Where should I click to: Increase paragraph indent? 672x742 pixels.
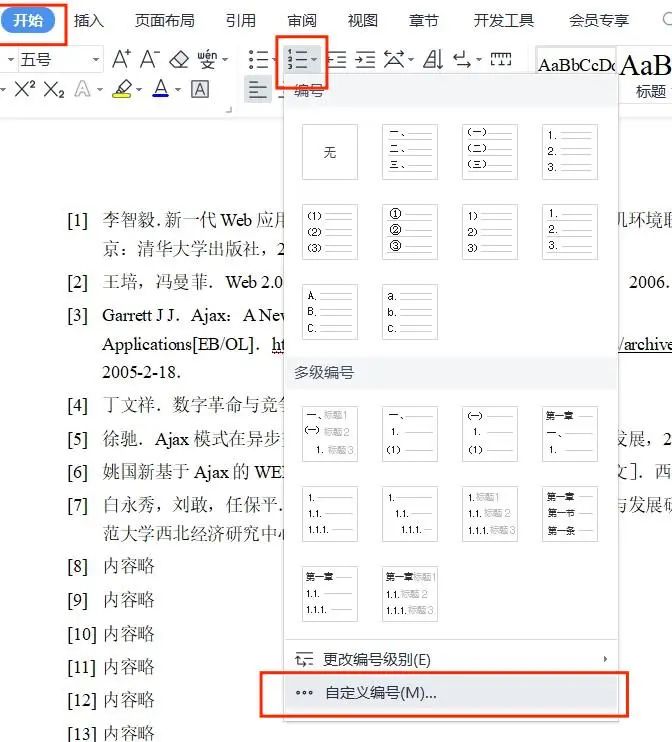coord(365,60)
